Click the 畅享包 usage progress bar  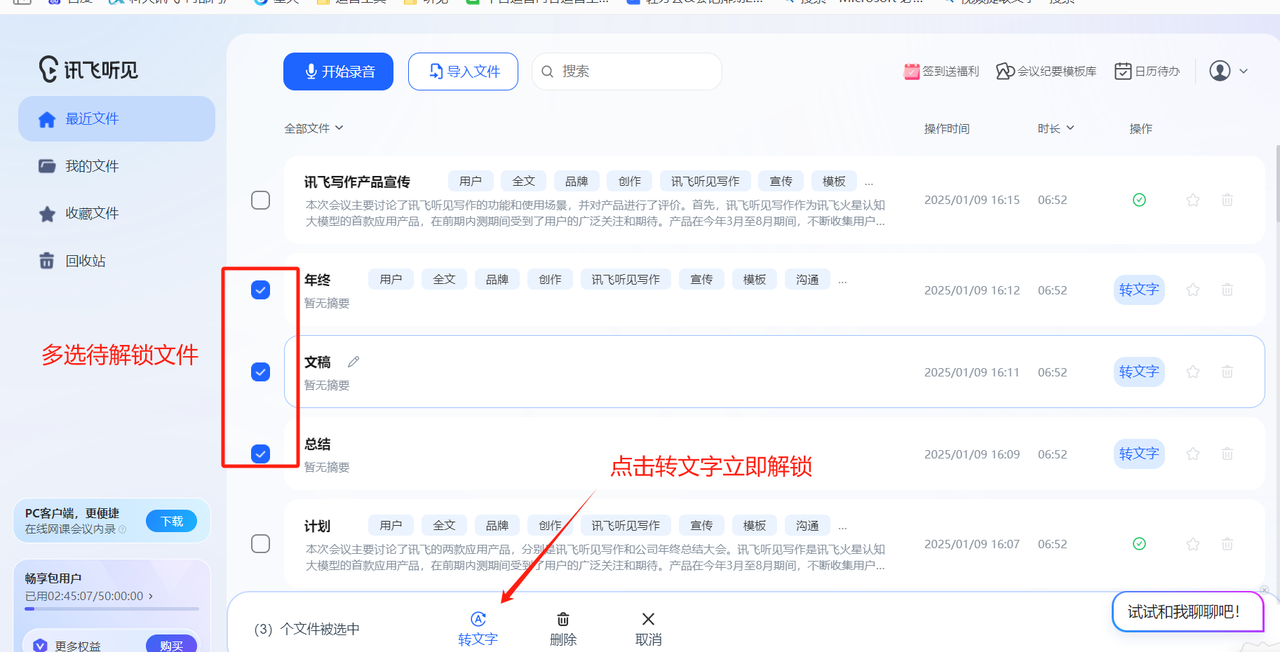click(x=112, y=608)
